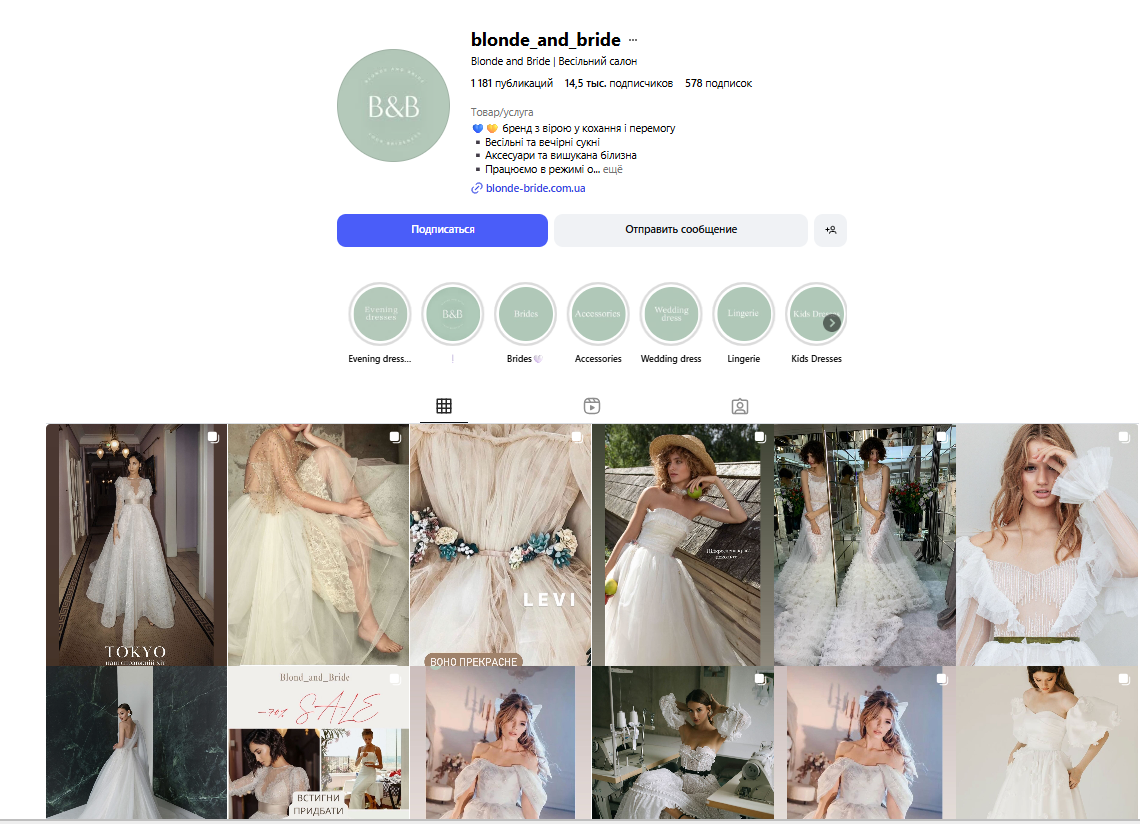Switch to the tagged photos tab
1140x824 pixels.
coord(740,406)
